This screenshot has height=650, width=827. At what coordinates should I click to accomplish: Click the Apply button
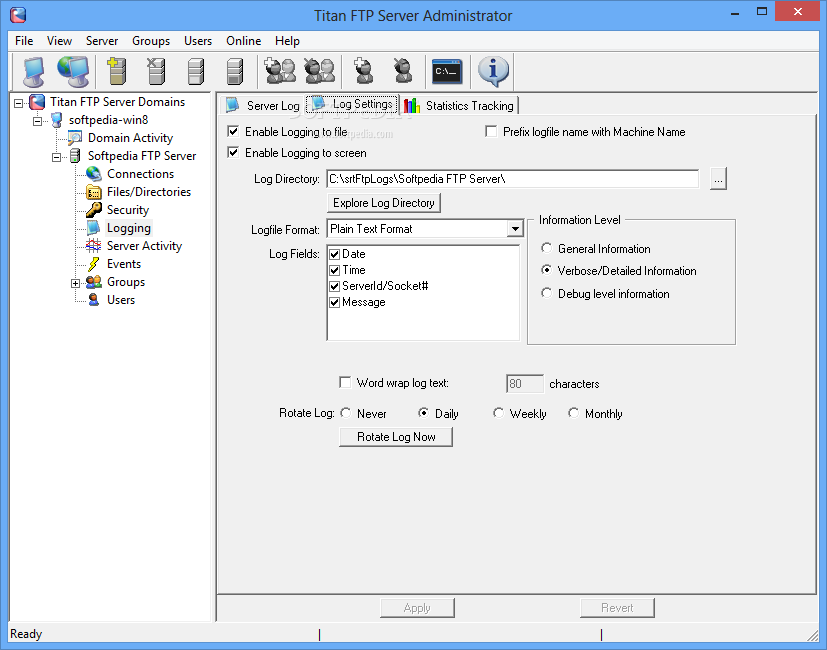click(417, 608)
